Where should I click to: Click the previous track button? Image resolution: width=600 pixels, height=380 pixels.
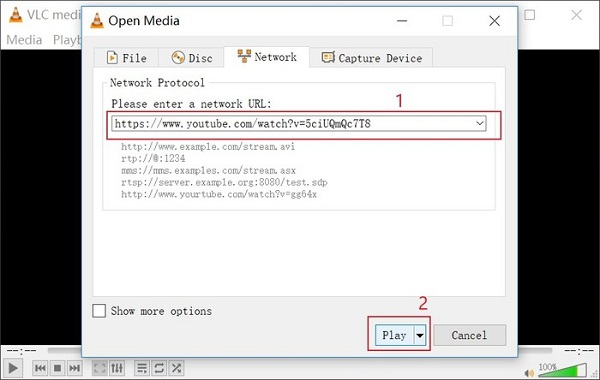click(40, 368)
